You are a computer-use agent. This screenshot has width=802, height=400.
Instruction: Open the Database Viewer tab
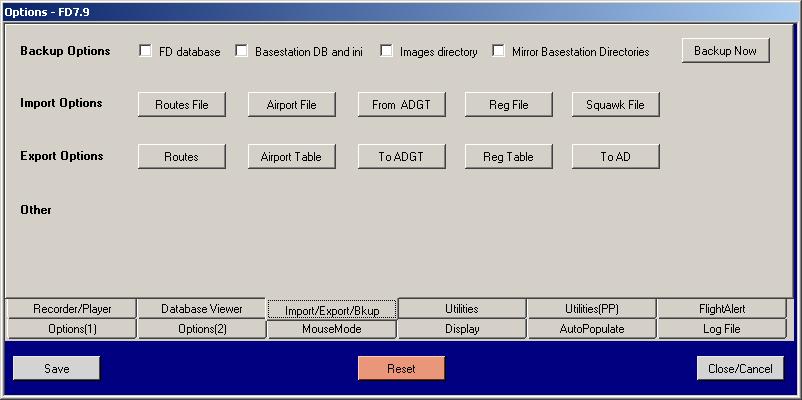pos(202,309)
